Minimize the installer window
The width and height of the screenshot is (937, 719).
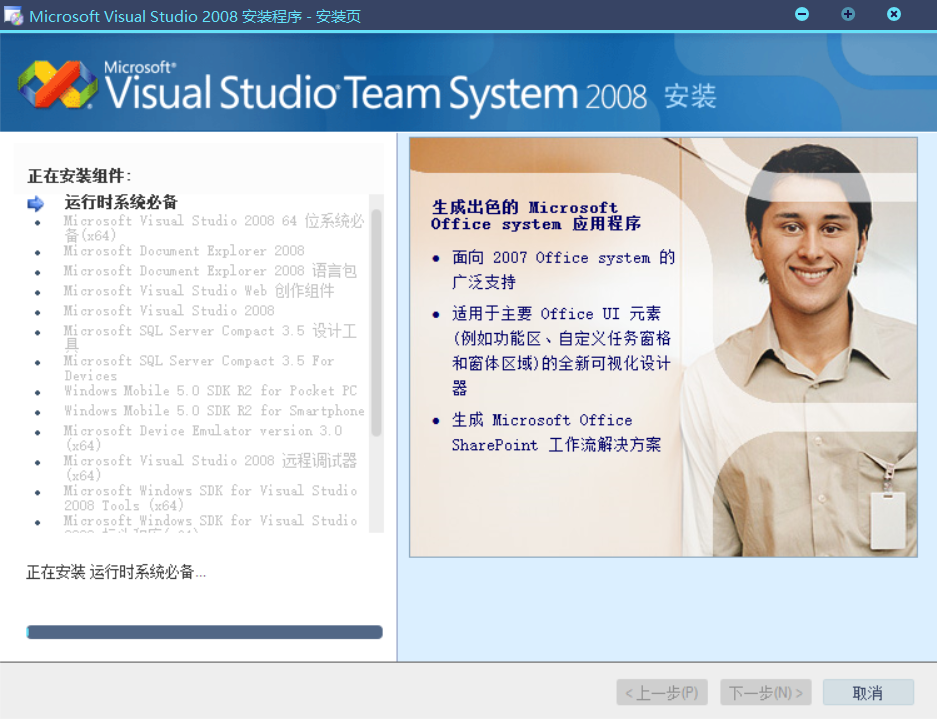[802, 14]
